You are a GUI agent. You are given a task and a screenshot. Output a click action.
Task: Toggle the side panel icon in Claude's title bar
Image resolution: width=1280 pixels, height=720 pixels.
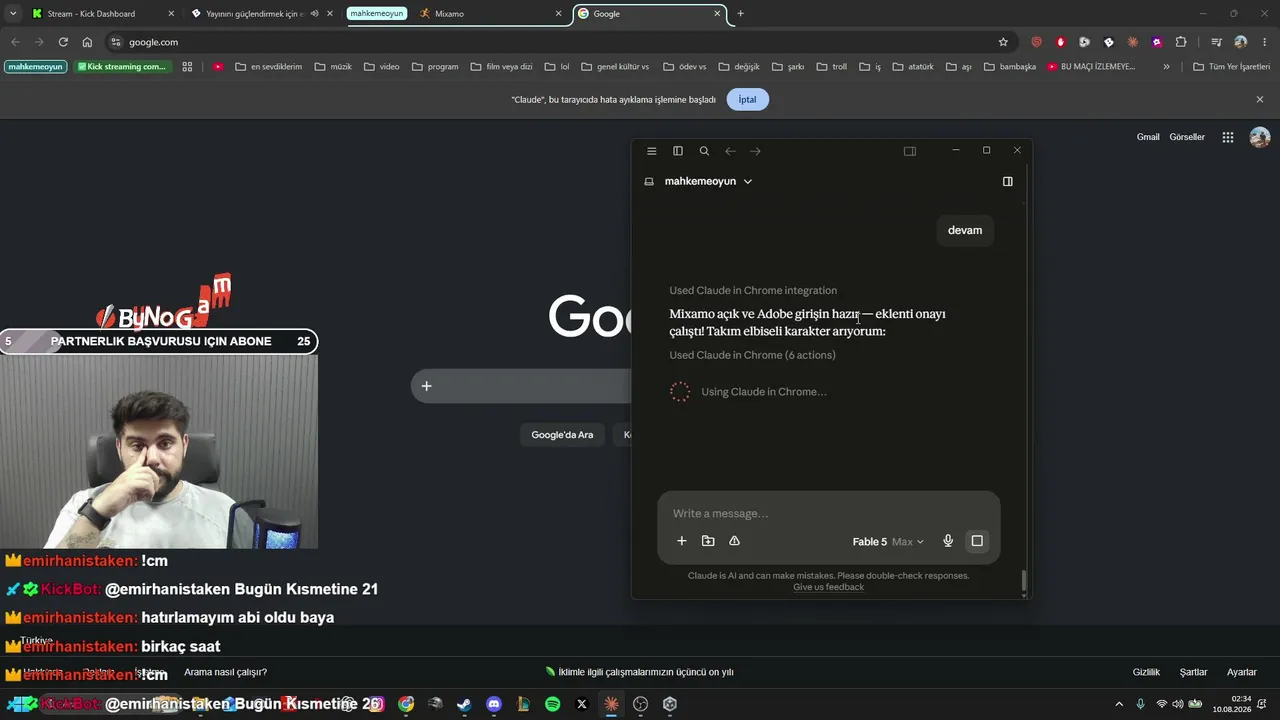click(x=910, y=151)
